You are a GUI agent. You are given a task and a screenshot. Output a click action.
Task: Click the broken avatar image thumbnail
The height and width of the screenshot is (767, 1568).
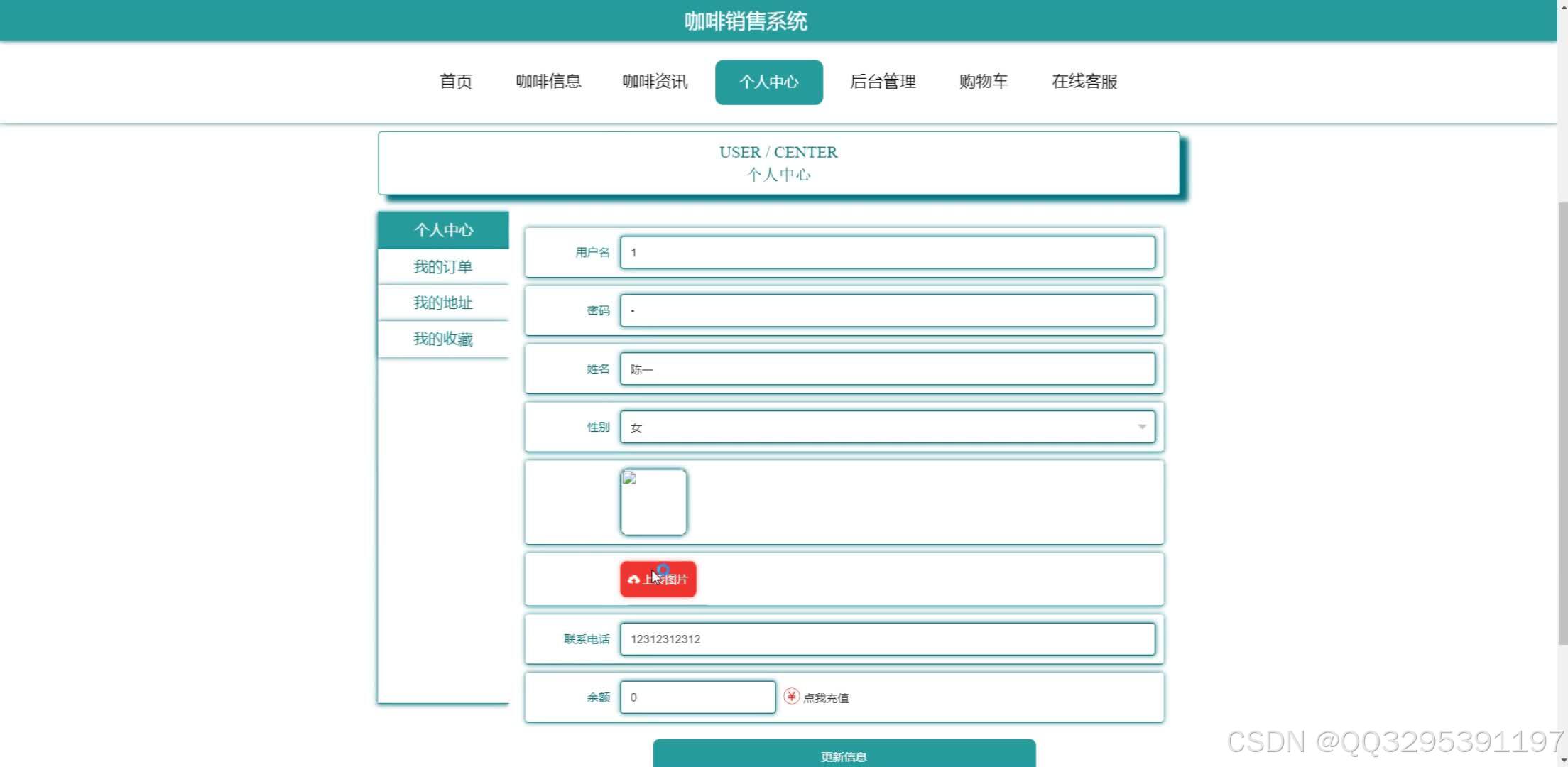coord(653,502)
